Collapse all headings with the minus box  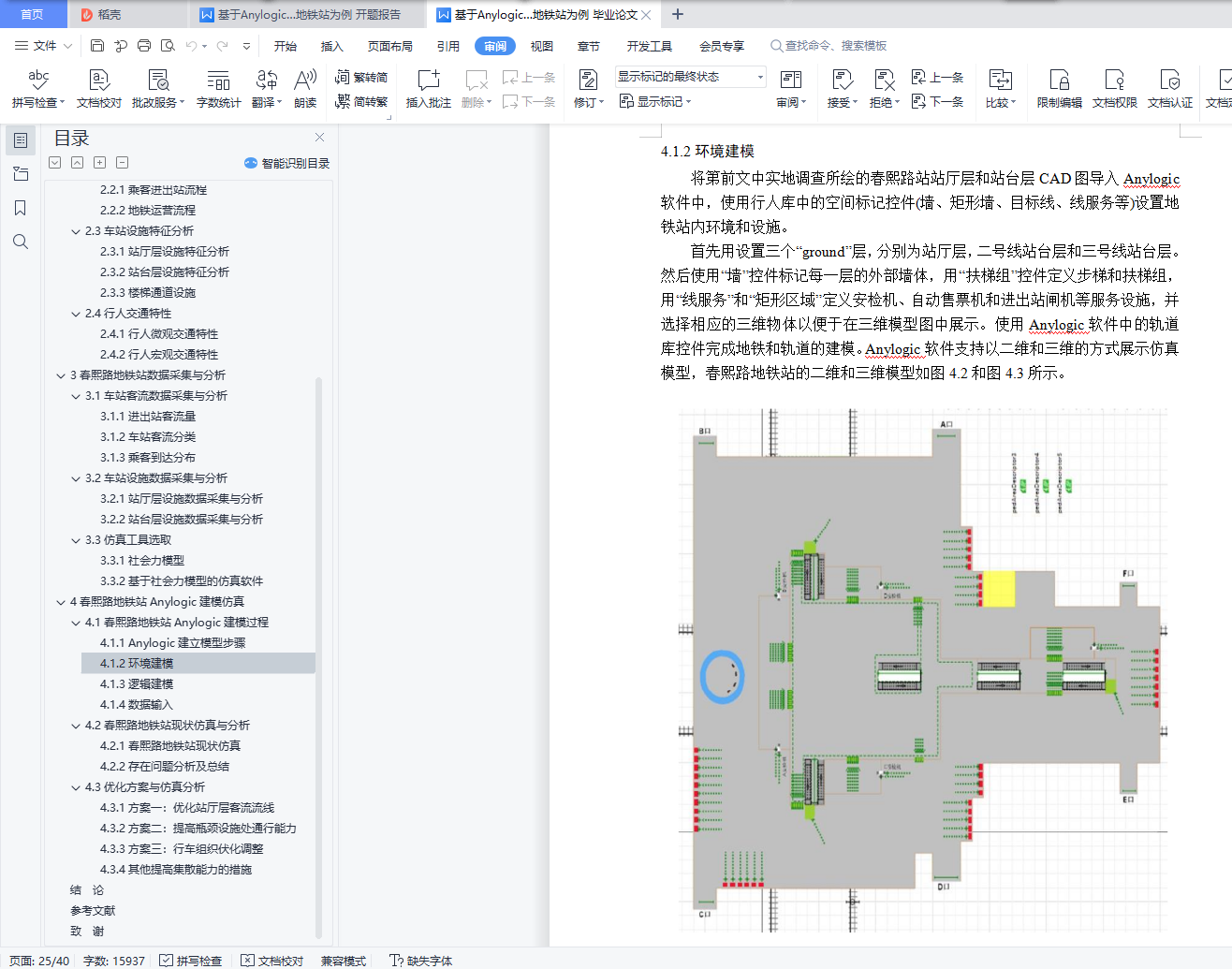coord(123,163)
